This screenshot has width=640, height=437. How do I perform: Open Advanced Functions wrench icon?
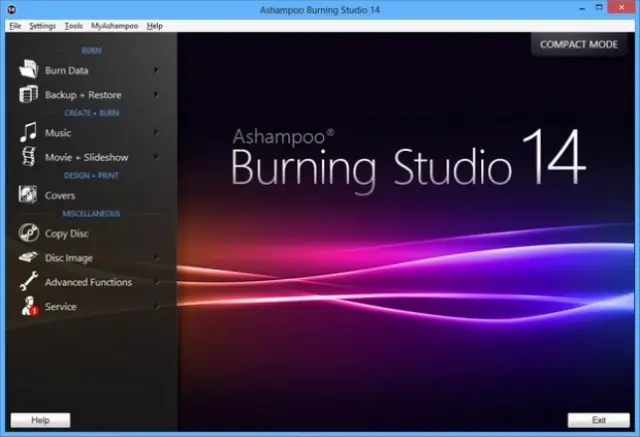point(27,282)
